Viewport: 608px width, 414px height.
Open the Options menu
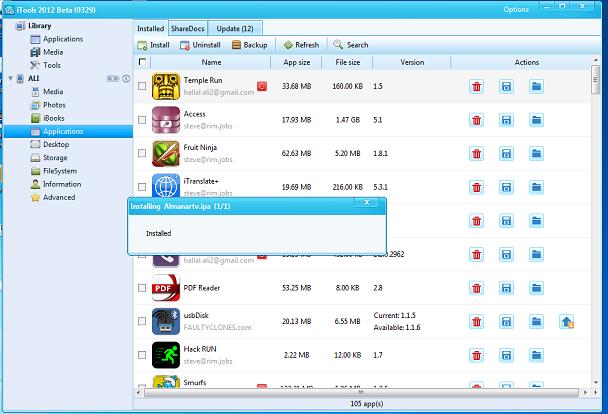(x=516, y=10)
